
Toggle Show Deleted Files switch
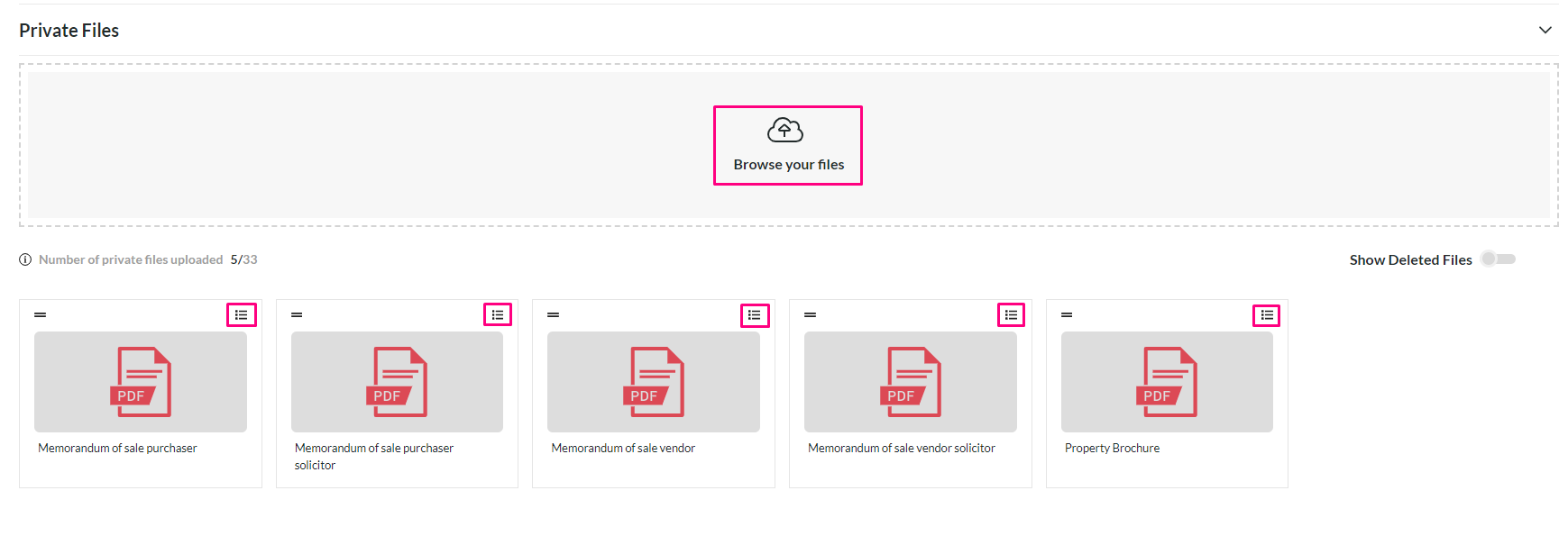pos(1499,259)
